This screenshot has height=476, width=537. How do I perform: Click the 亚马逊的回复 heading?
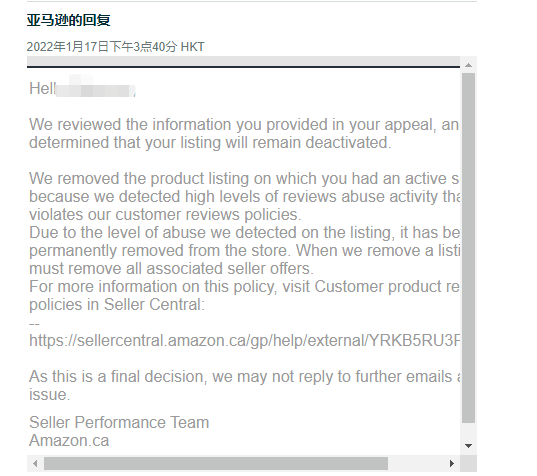click(x=68, y=20)
